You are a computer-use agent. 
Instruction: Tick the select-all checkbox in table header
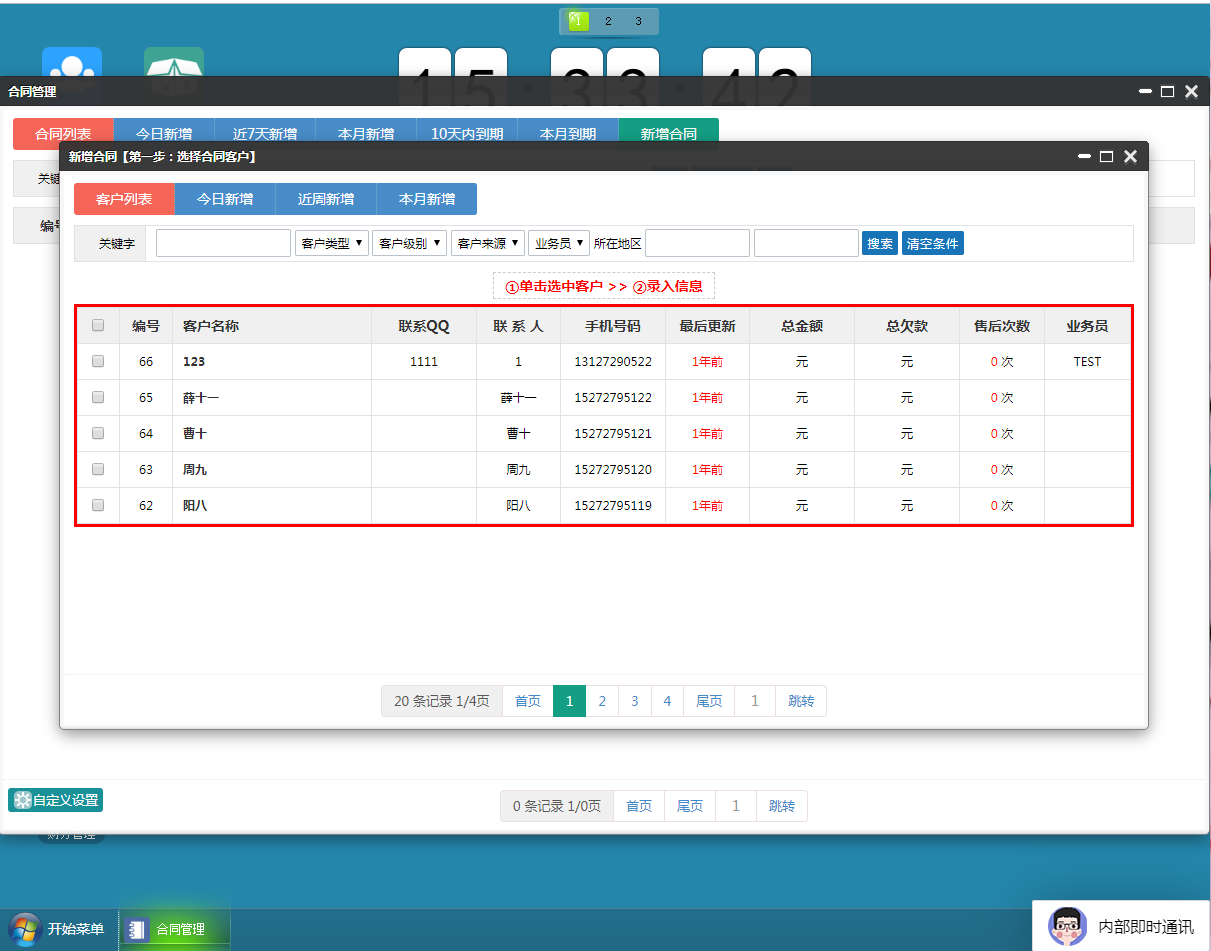point(98,325)
